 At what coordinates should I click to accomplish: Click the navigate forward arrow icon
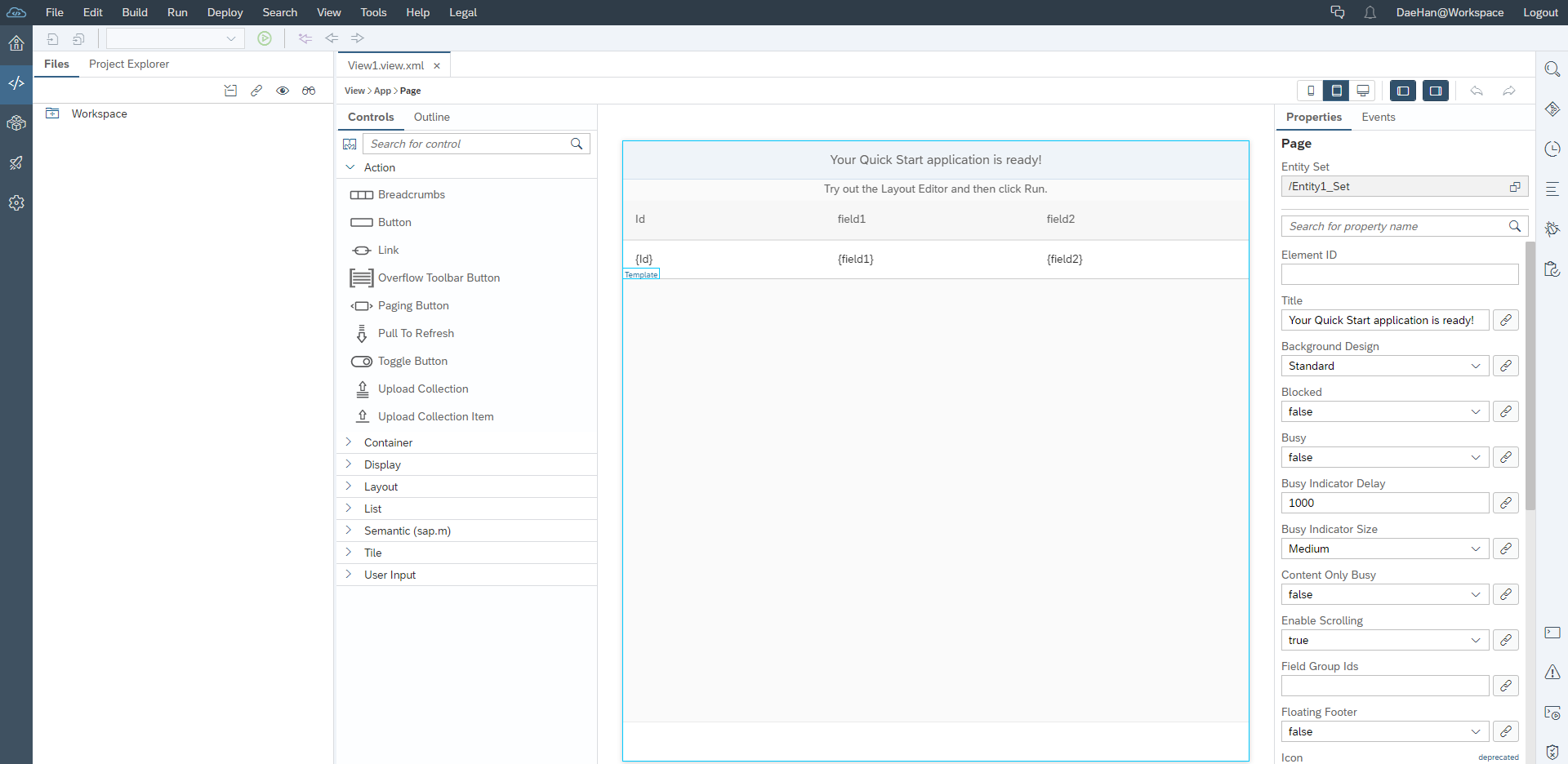pyautogui.click(x=358, y=38)
